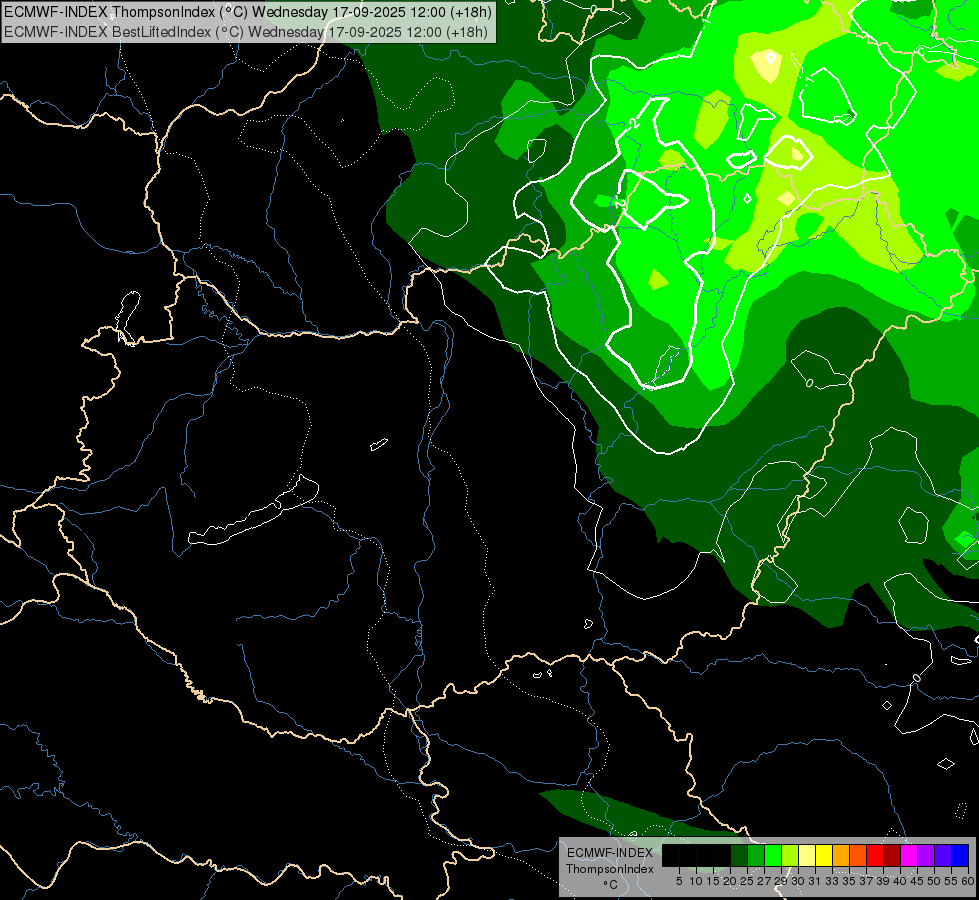Select the dark red 39-40 legend swatch

click(892, 855)
